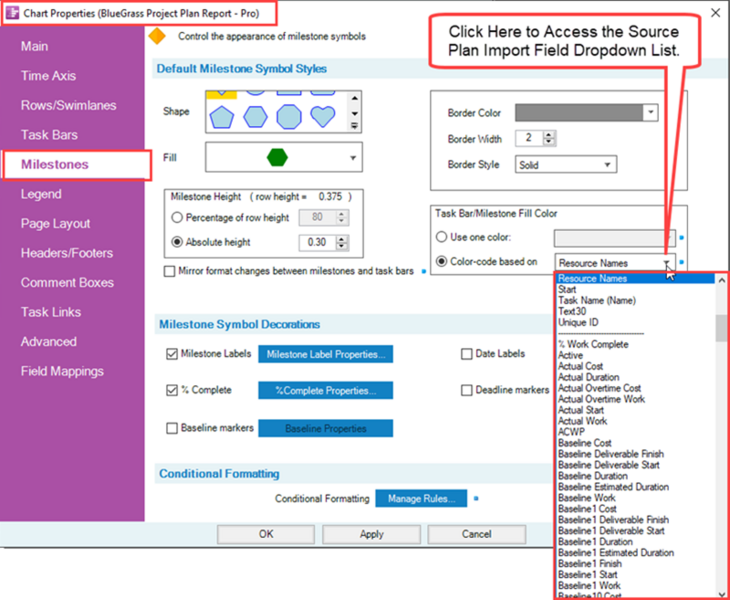Open the Color-code based on field dropdown
Screen dimensions: 730x600
click(667, 263)
